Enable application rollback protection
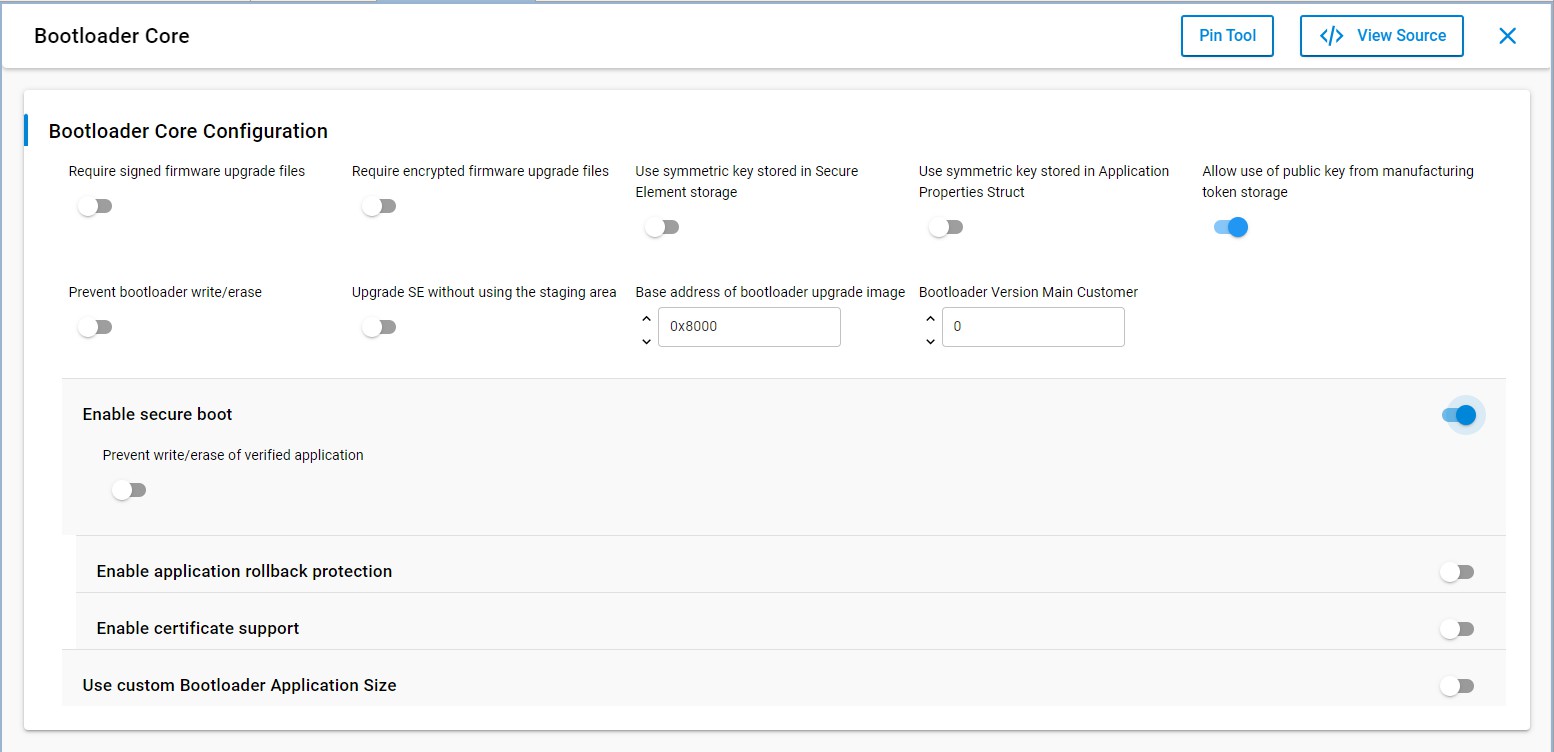1554x752 pixels. coord(1457,571)
